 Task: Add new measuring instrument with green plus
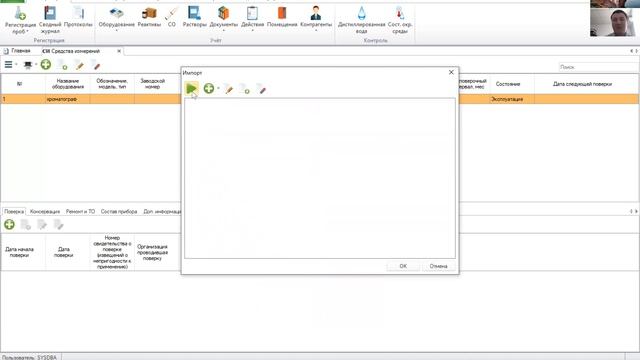click(46, 64)
